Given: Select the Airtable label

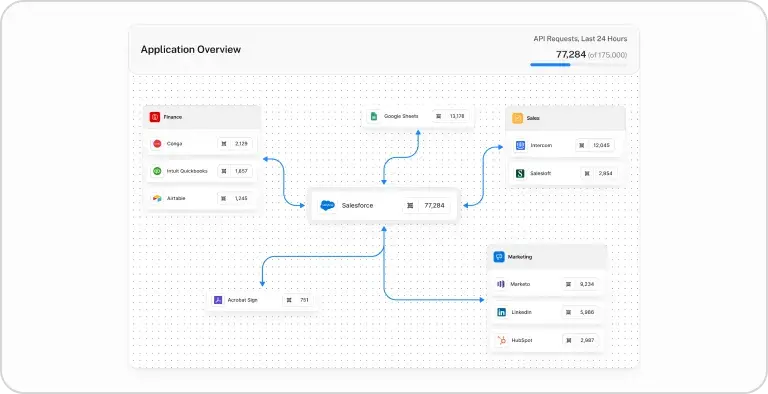Looking at the screenshot, I should 176,198.
